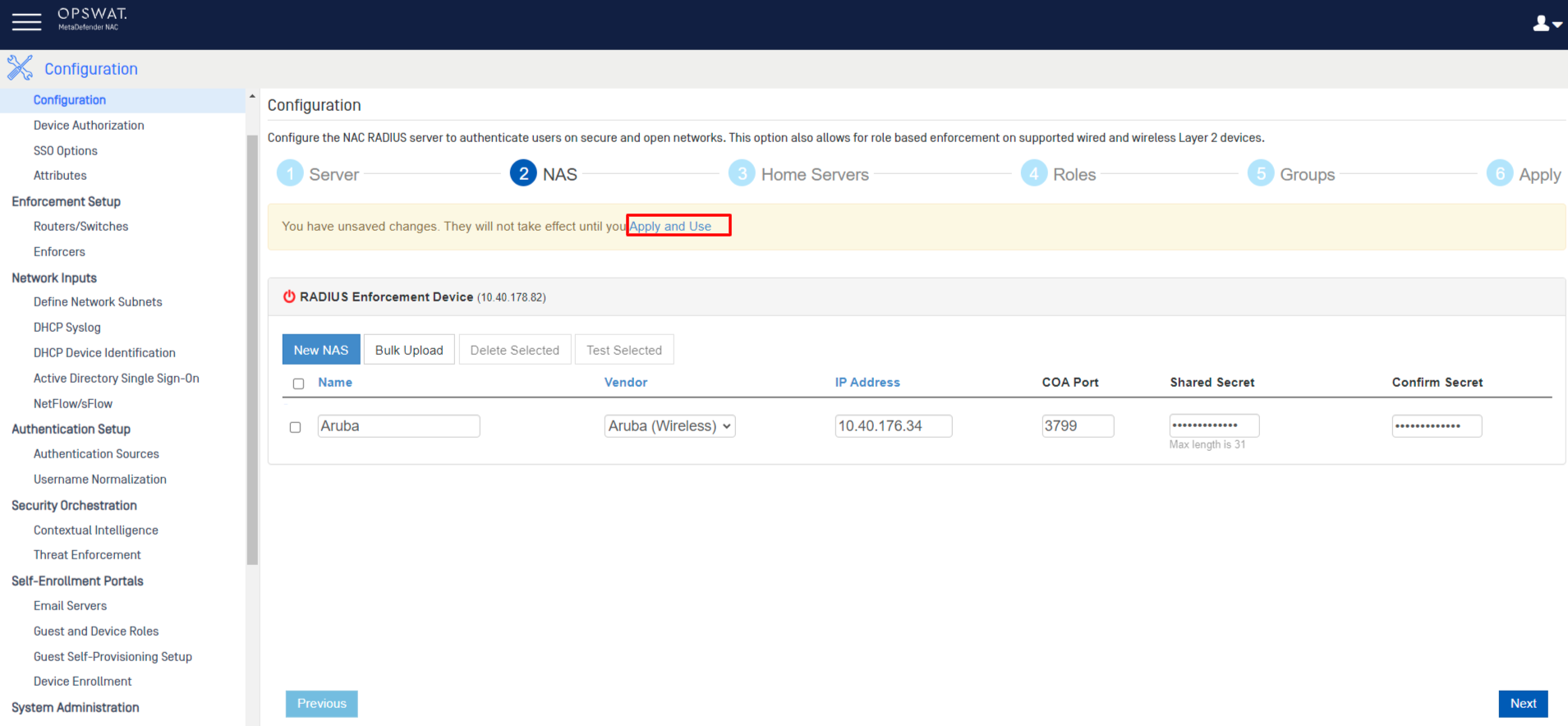Open Device Enrollment in sidebar
The image size is (1568, 726).
(x=82, y=682)
